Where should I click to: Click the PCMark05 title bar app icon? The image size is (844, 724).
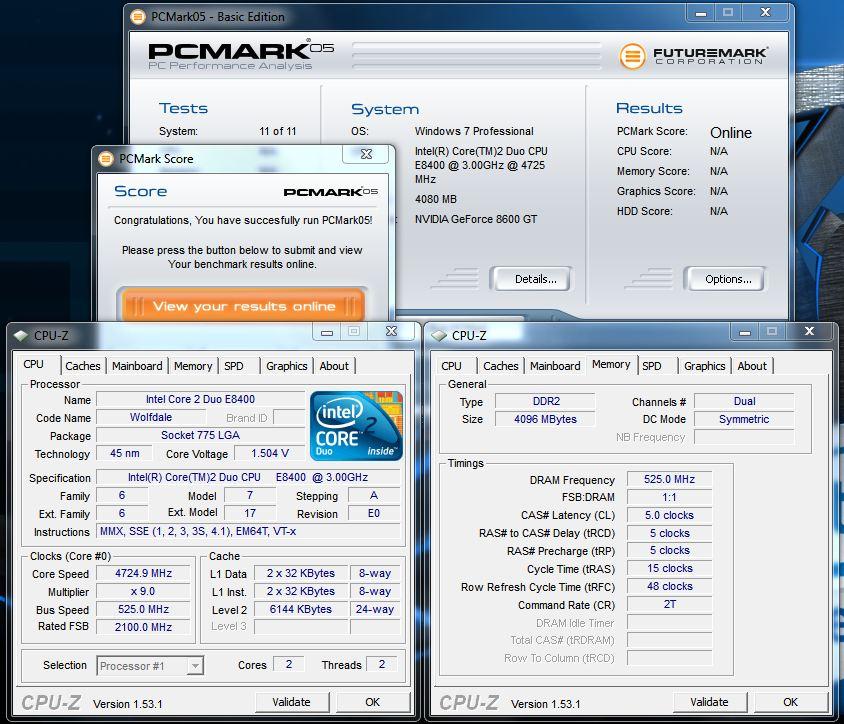(x=138, y=17)
